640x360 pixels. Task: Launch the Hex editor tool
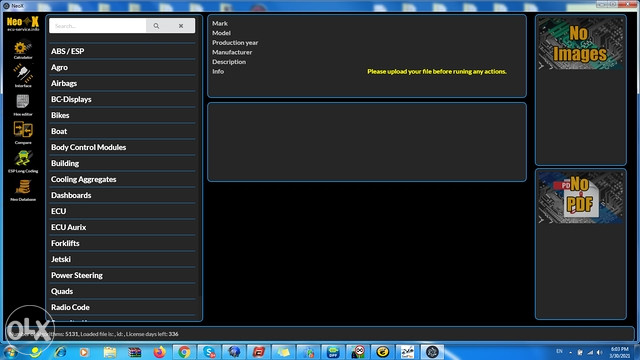pos(23,105)
